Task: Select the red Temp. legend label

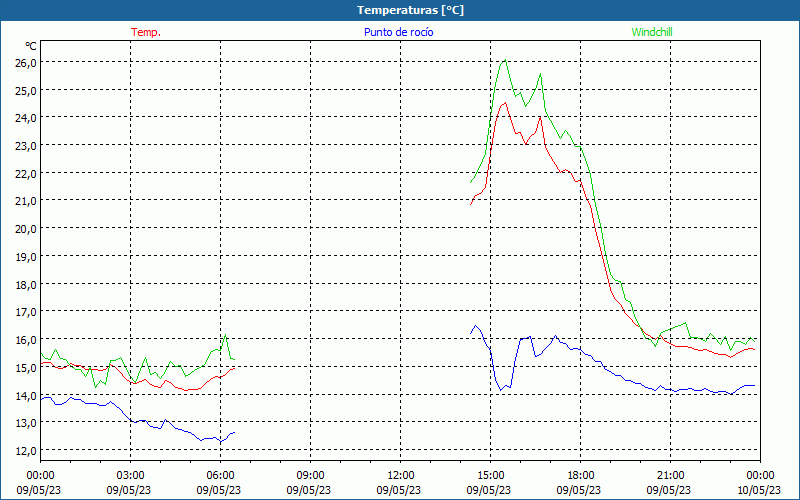Action: point(146,32)
